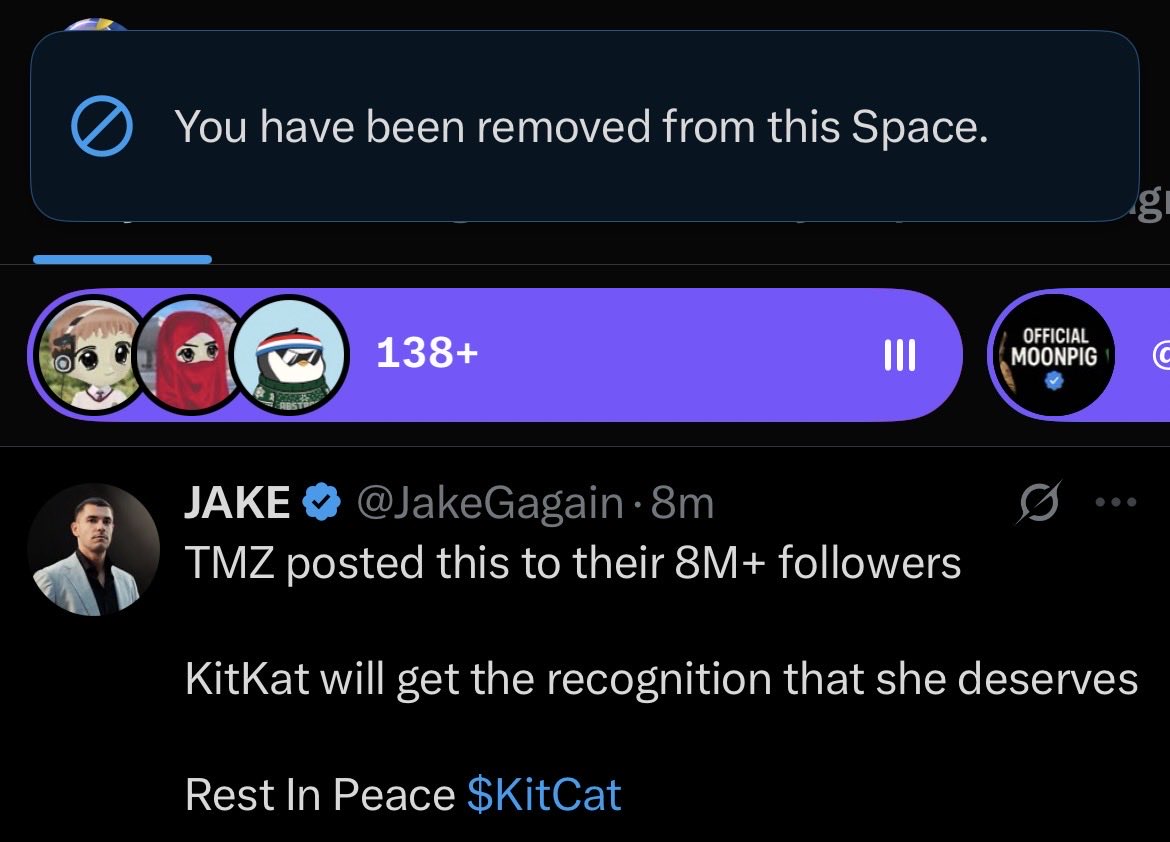Click the @JakeGagain handle
The height and width of the screenshot is (842, 1170).
coord(490,503)
